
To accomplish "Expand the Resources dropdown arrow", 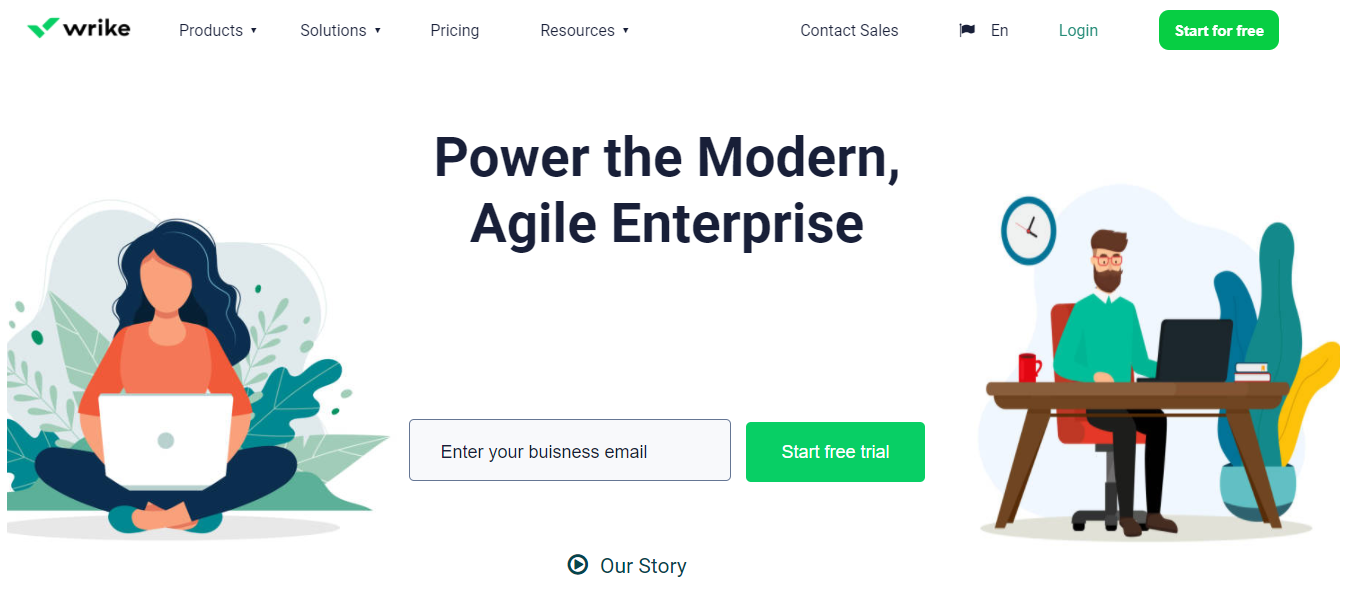I will pos(625,31).
